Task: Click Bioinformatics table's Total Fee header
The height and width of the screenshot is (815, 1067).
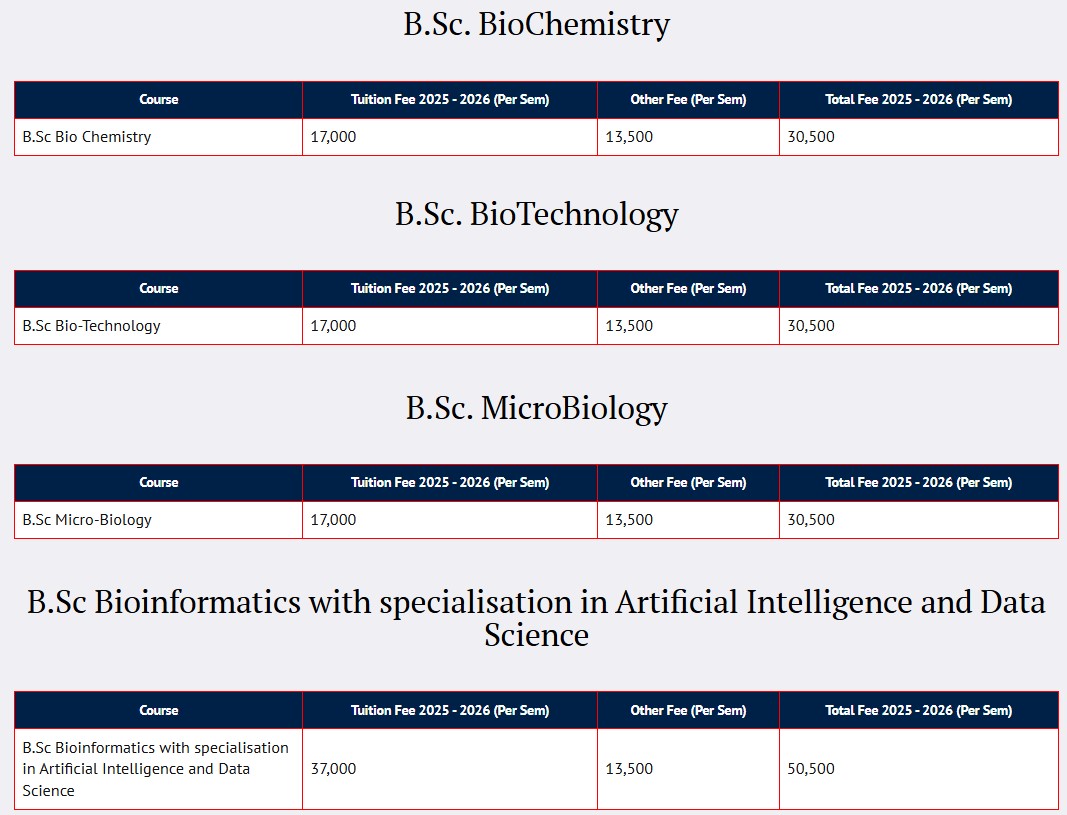Action: (x=918, y=711)
